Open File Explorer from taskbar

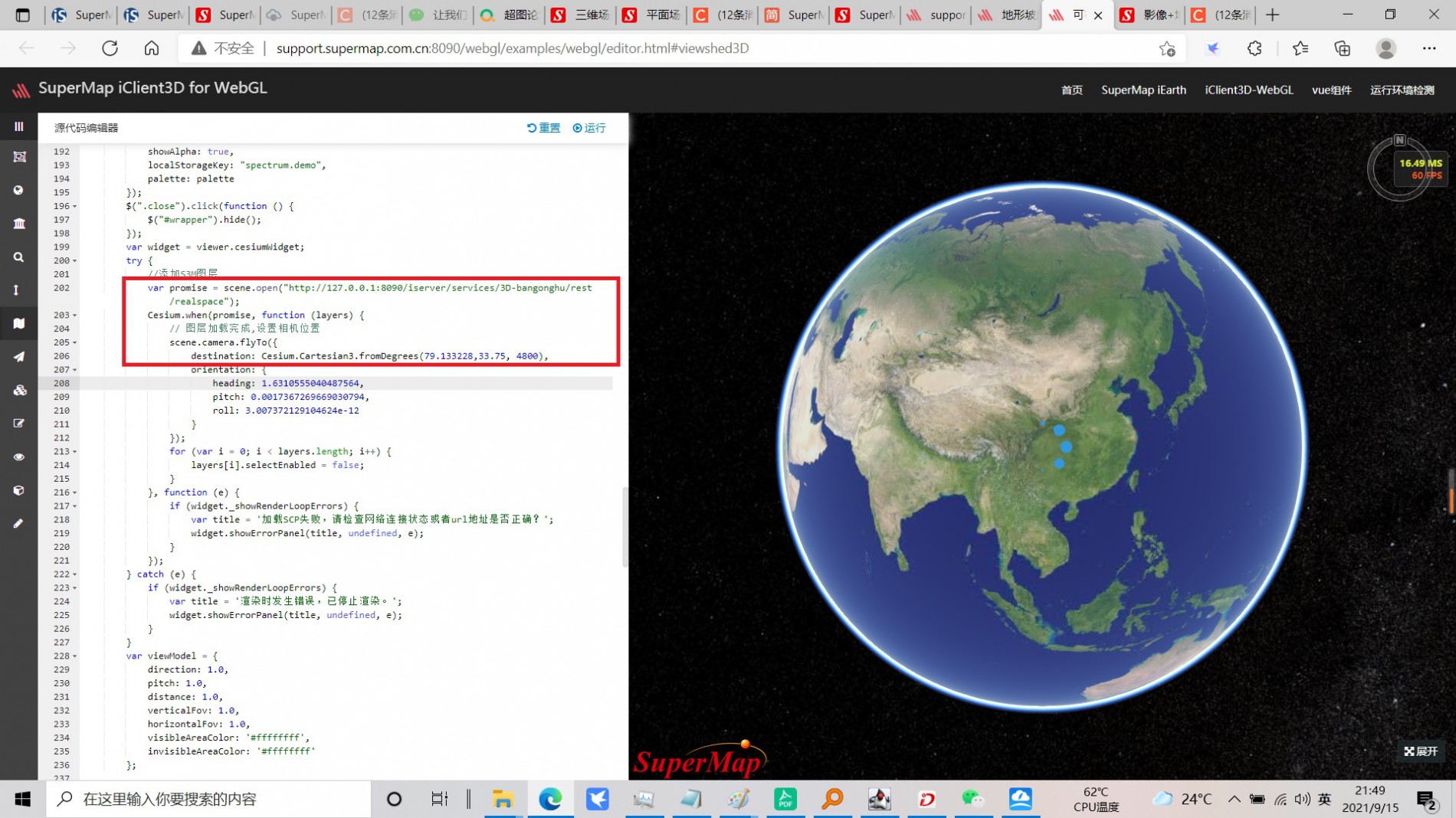(503, 799)
